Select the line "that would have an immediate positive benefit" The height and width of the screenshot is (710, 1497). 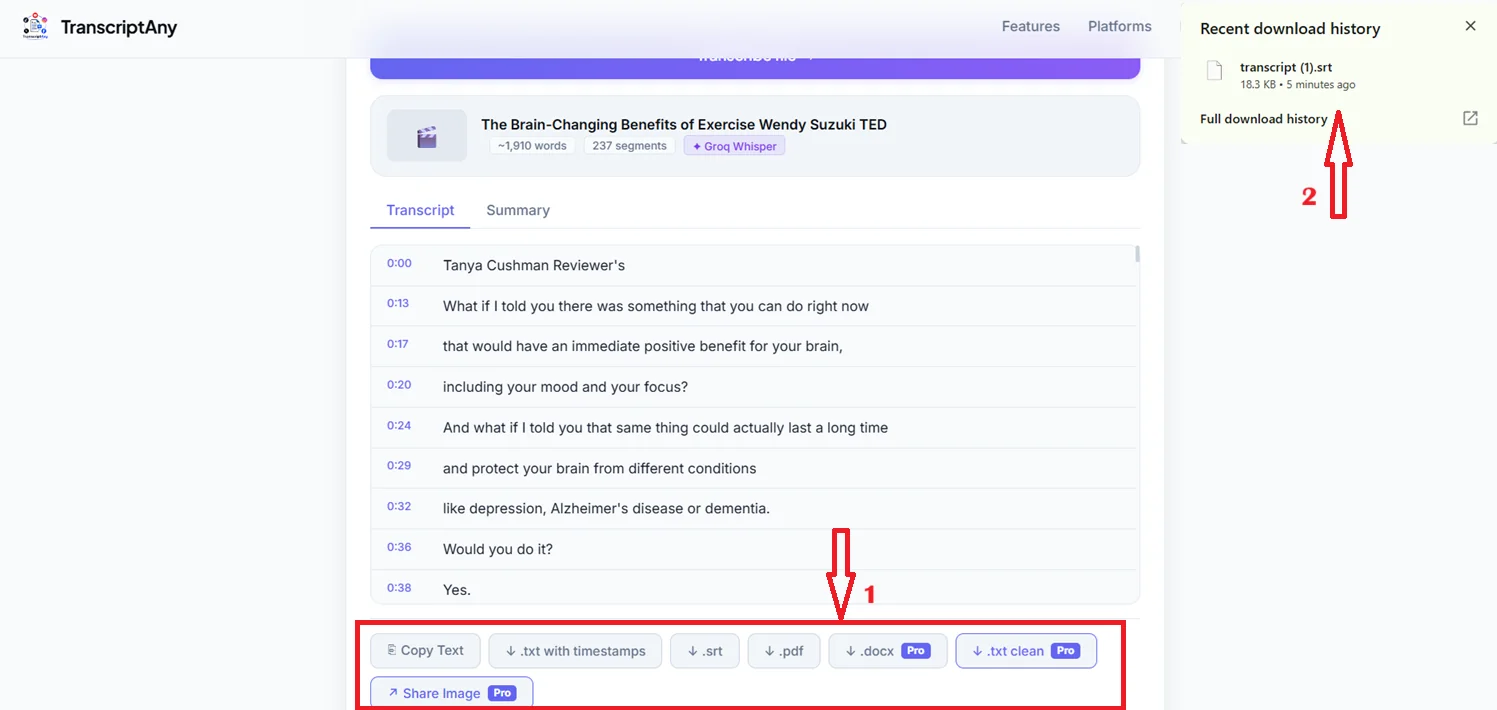pos(643,346)
